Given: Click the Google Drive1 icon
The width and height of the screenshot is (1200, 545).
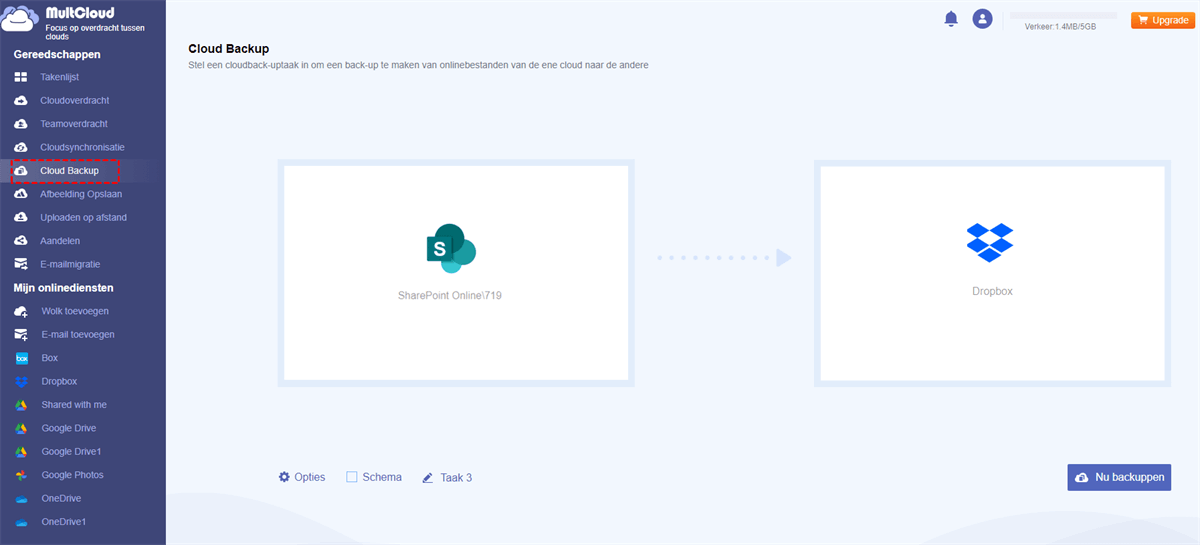Looking at the screenshot, I should pyautogui.click(x=21, y=451).
